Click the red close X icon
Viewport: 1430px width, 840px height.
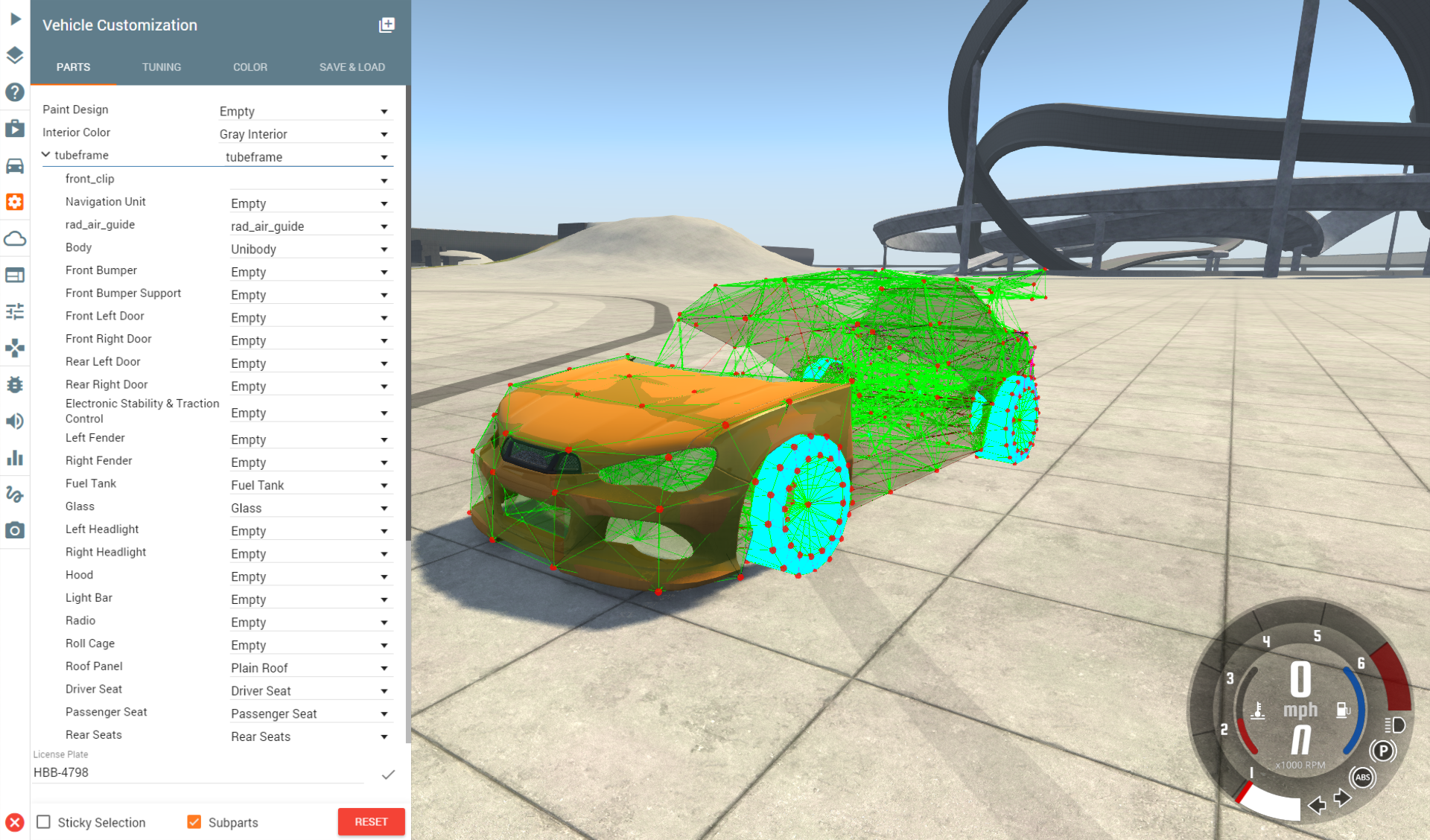[x=15, y=822]
